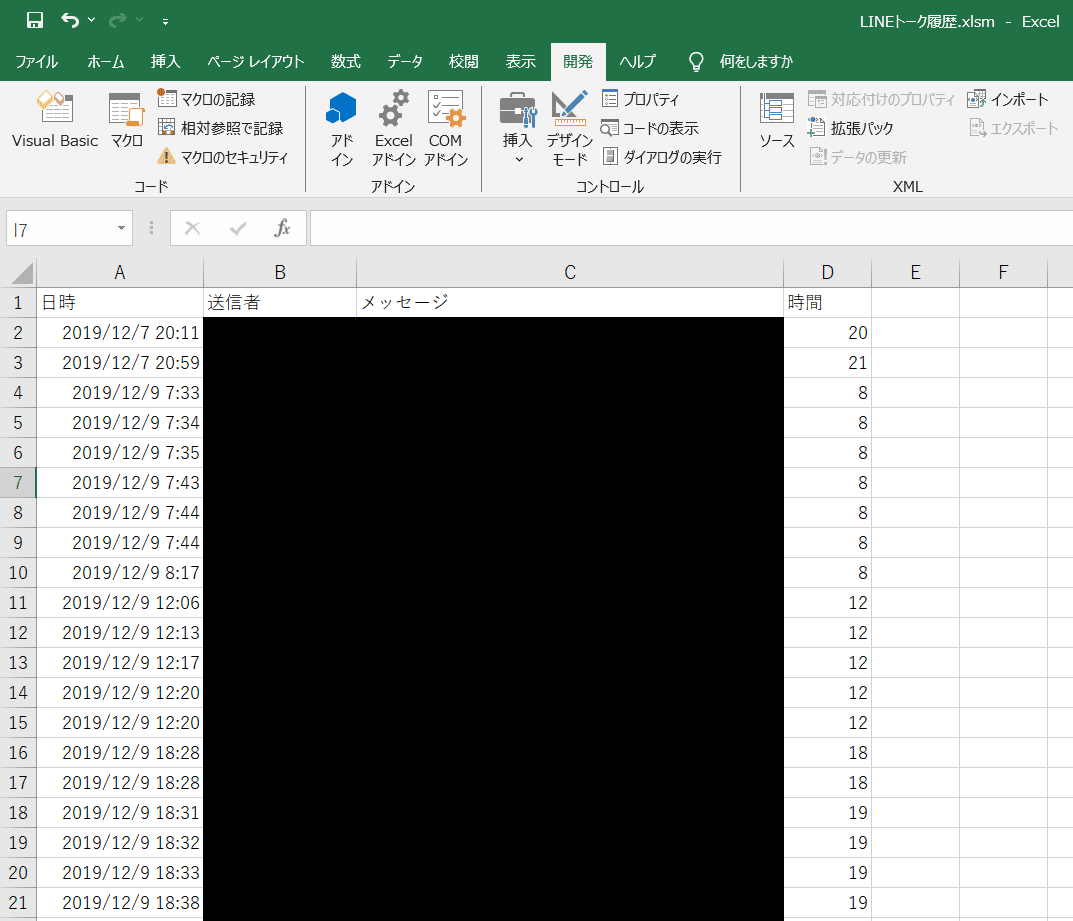Select column C header
This screenshot has width=1073, height=921.
coord(570,272)
